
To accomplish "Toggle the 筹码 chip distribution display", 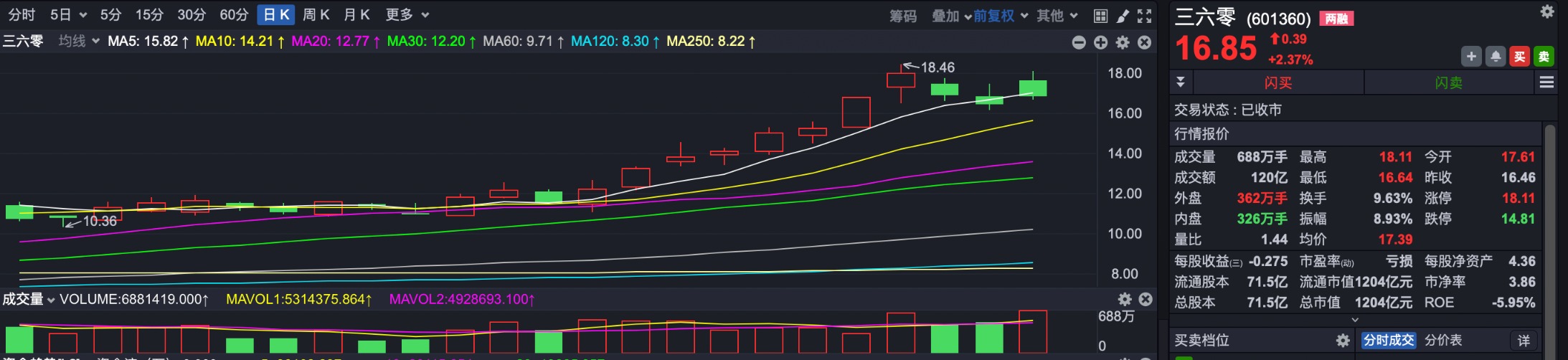I will [903, 16].
